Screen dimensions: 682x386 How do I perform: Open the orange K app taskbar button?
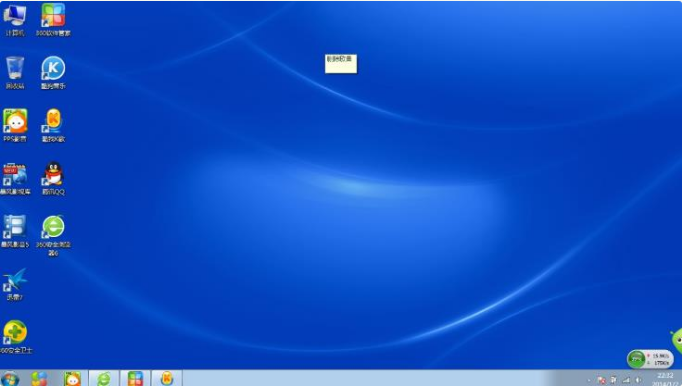[x=167, y=378]
